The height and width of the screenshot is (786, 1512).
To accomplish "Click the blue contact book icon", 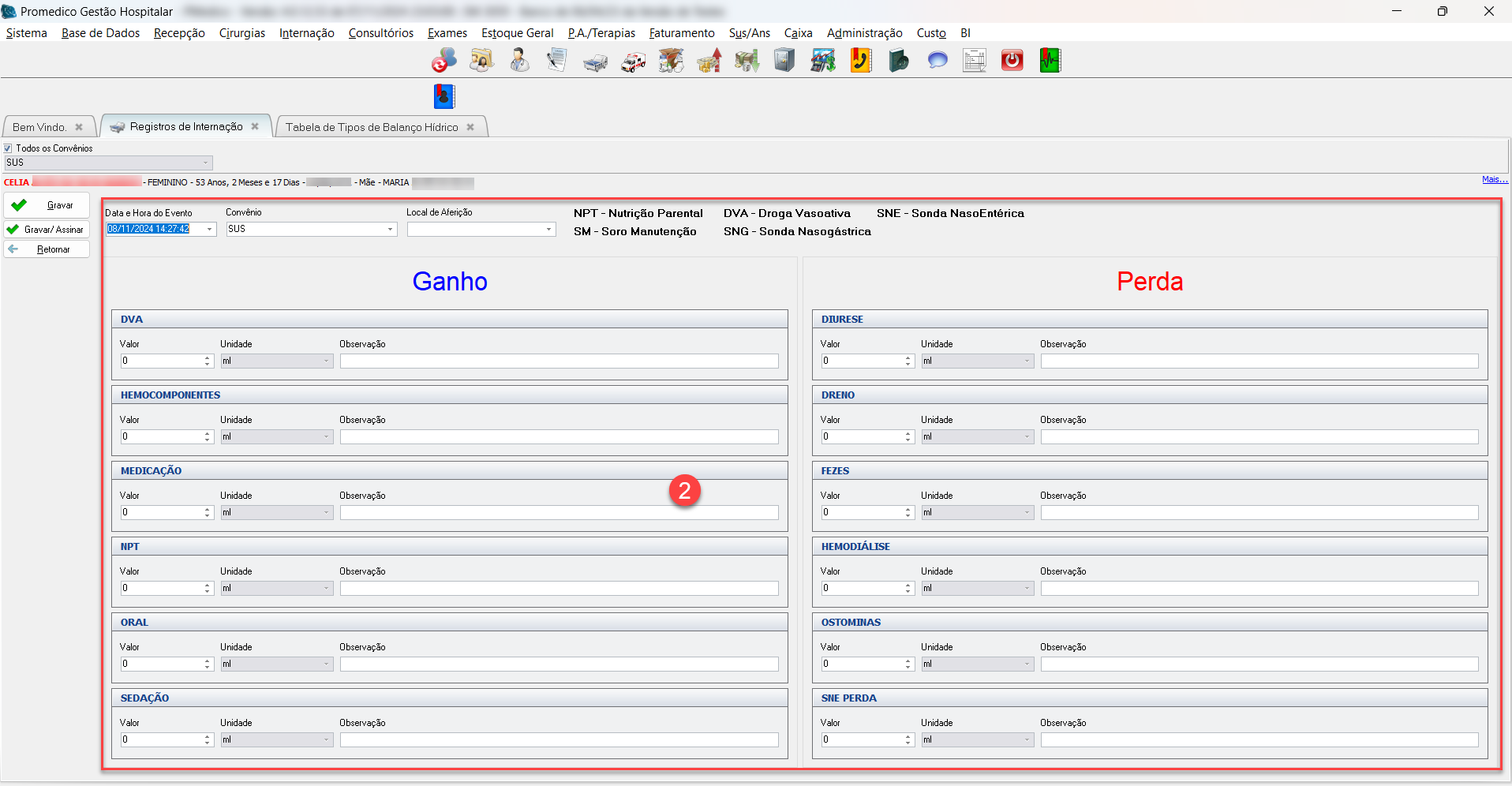I will (444, 96).
